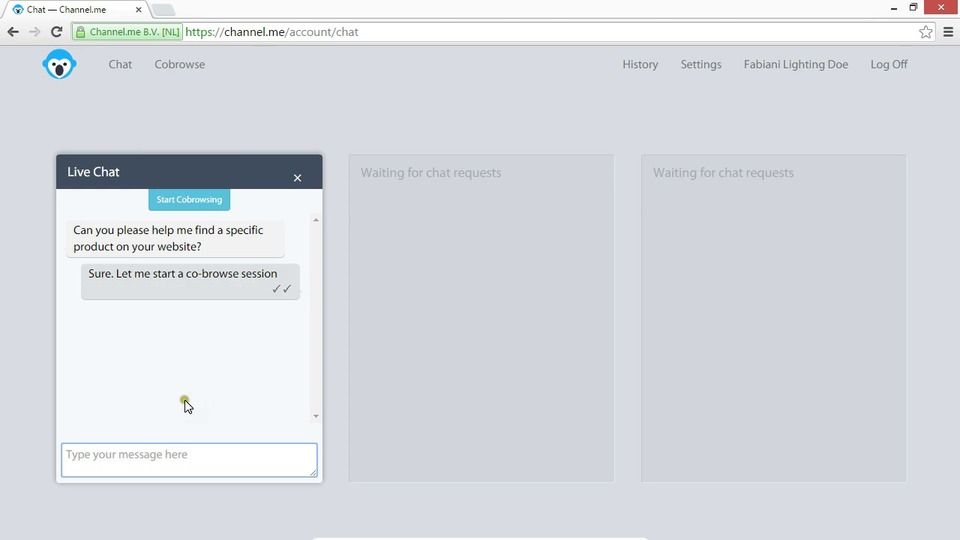Screen dimensions: 960x540
Task: Click the chat scrollbar up arrow
Action: click(x=316, y=220)
